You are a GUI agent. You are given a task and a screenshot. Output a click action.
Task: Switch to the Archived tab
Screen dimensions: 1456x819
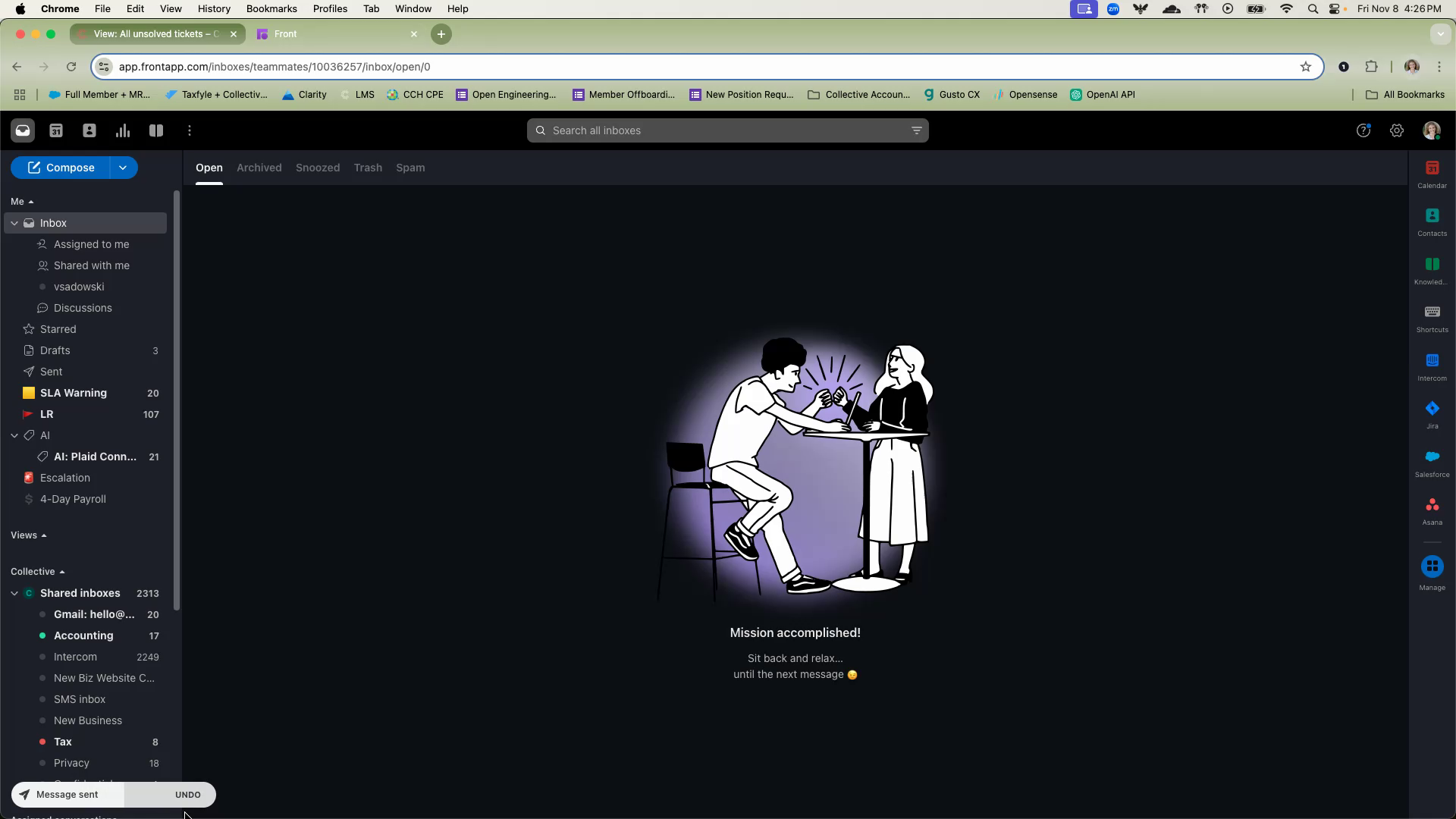(259, 168)
